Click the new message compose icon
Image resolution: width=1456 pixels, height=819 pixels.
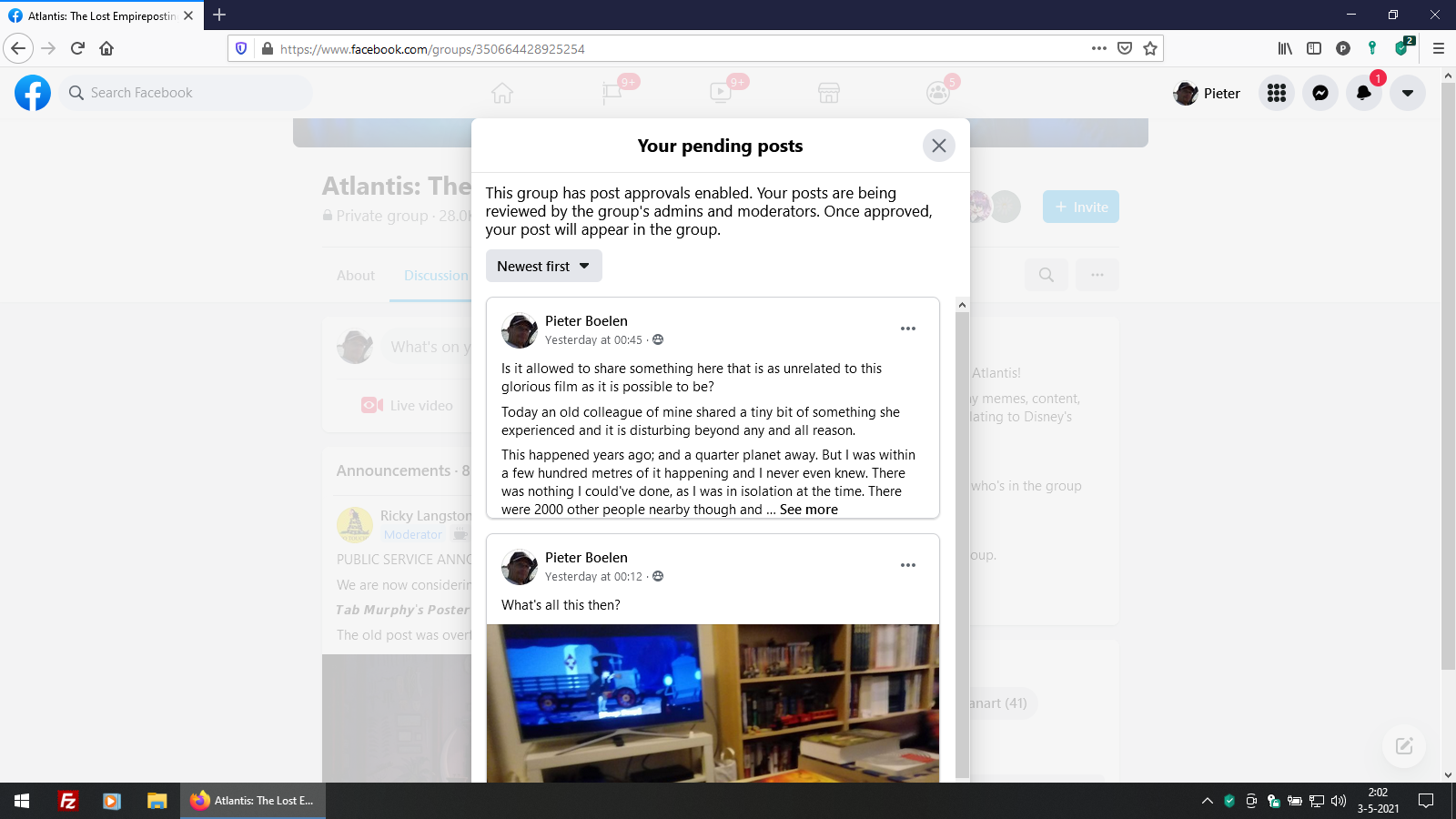click(x=1404, y=746)
